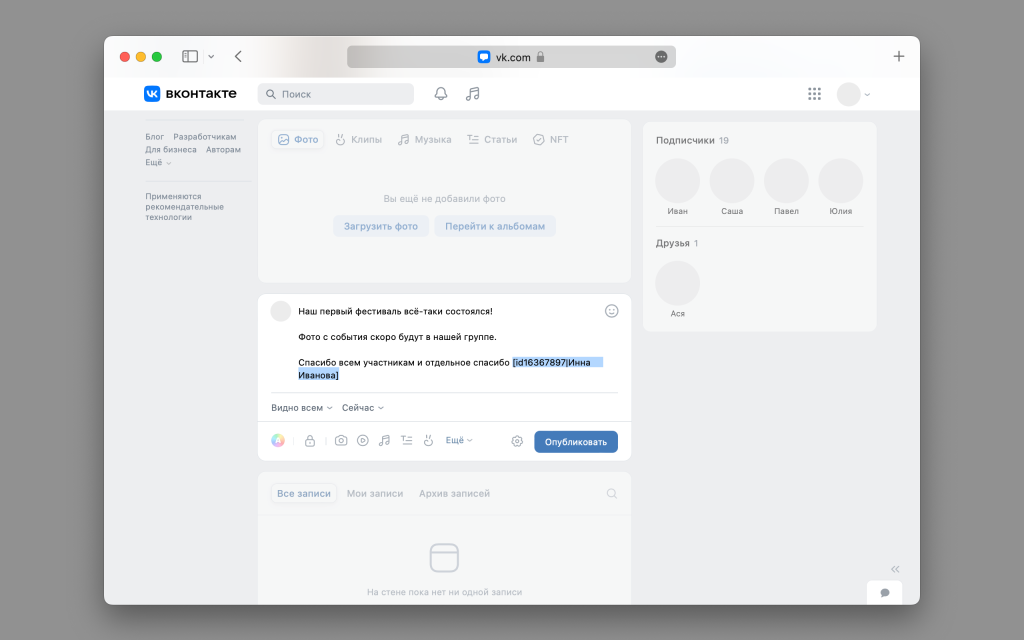This screenshot has height=640, width=1024.
Task: Click the 'Поиск' search field
Action: point(336,94)
